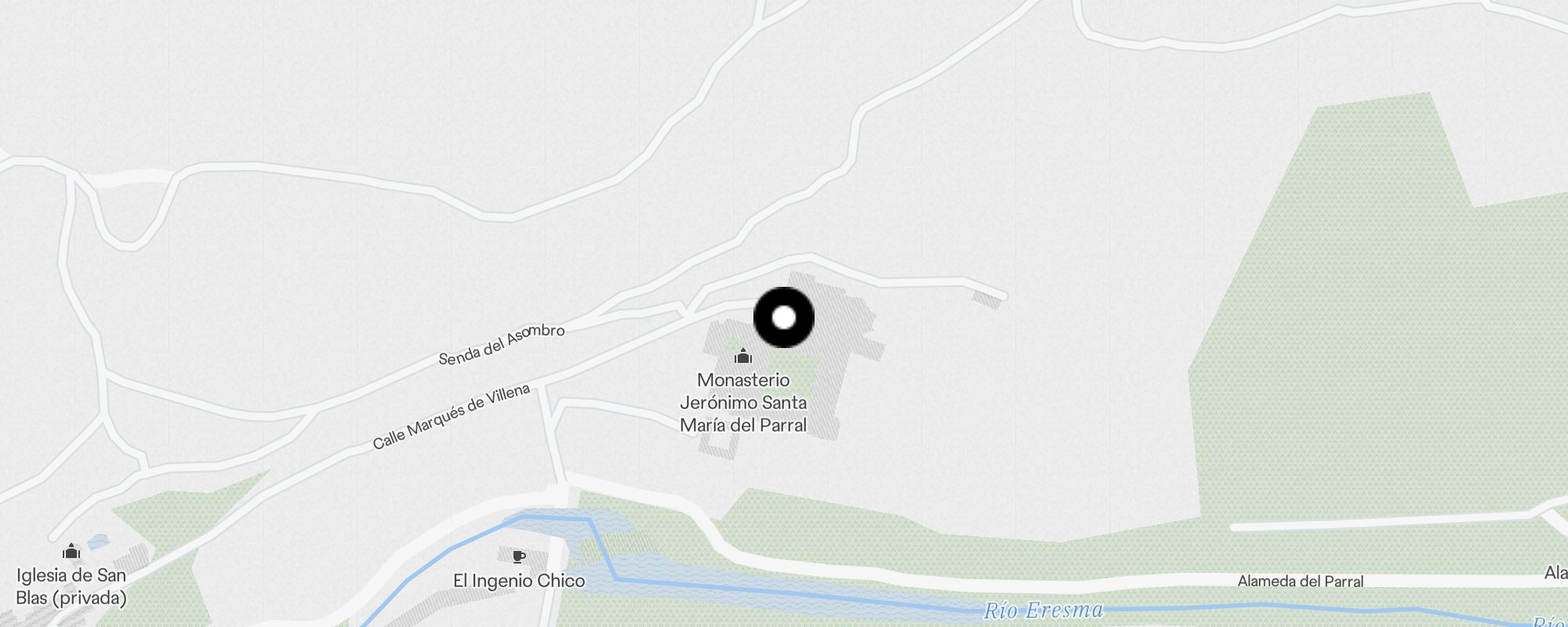Open the Iglesia de San Blas (privada) label
Screen dimensions: 1568x627
71,586
